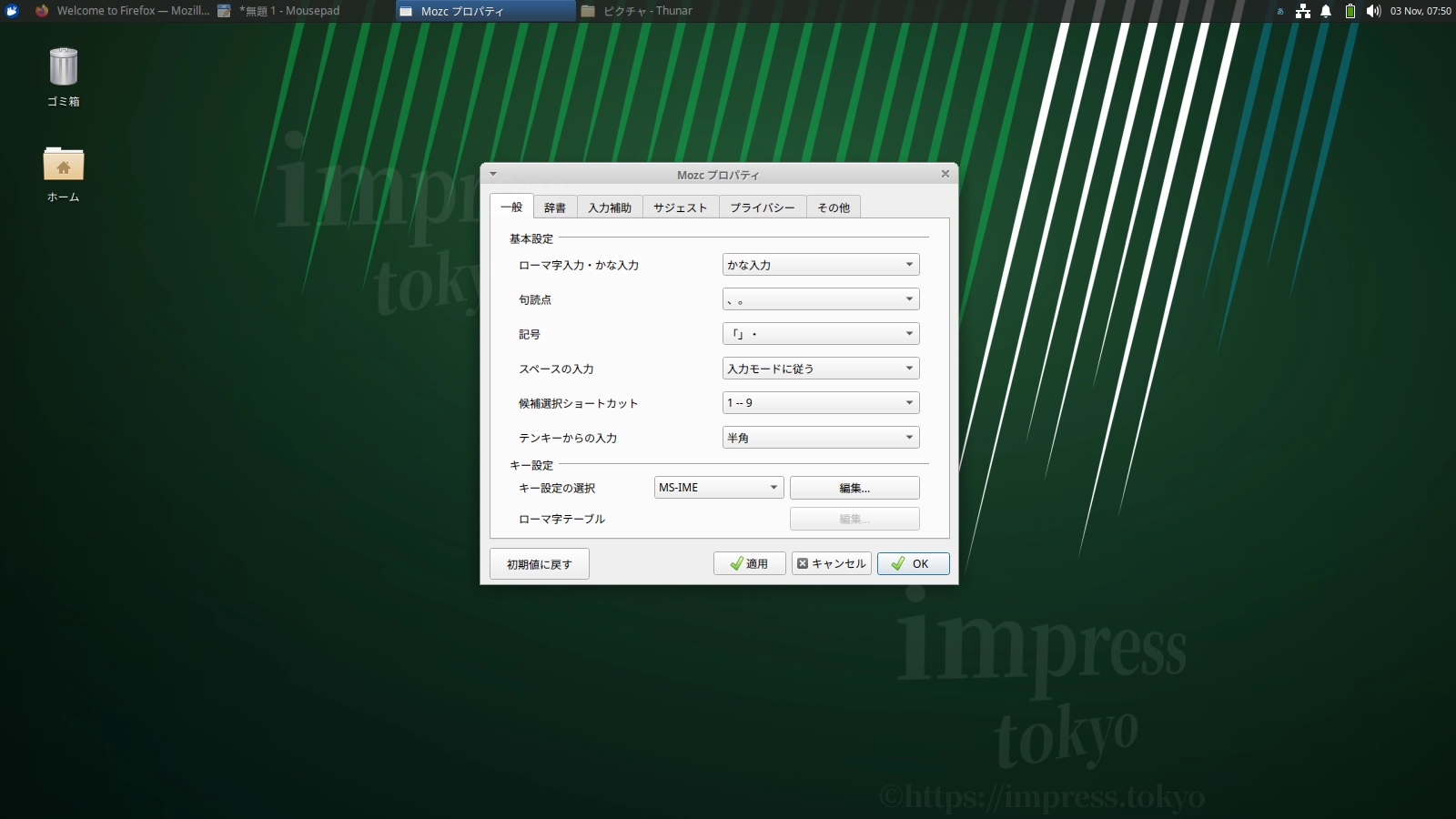Click the キー設定 section heading
The width and height of the screenshot is (1456, 819).
tap(531, 465)
